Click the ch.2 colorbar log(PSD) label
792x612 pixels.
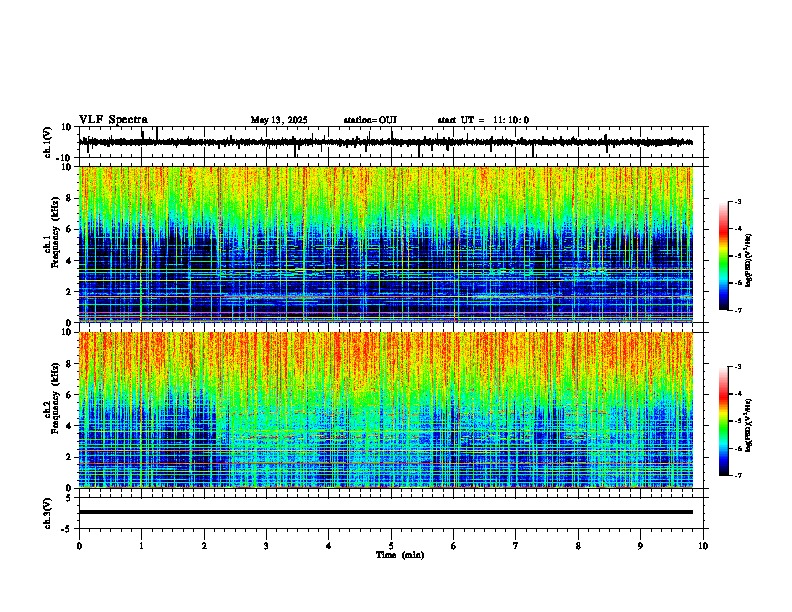point(749,425)
